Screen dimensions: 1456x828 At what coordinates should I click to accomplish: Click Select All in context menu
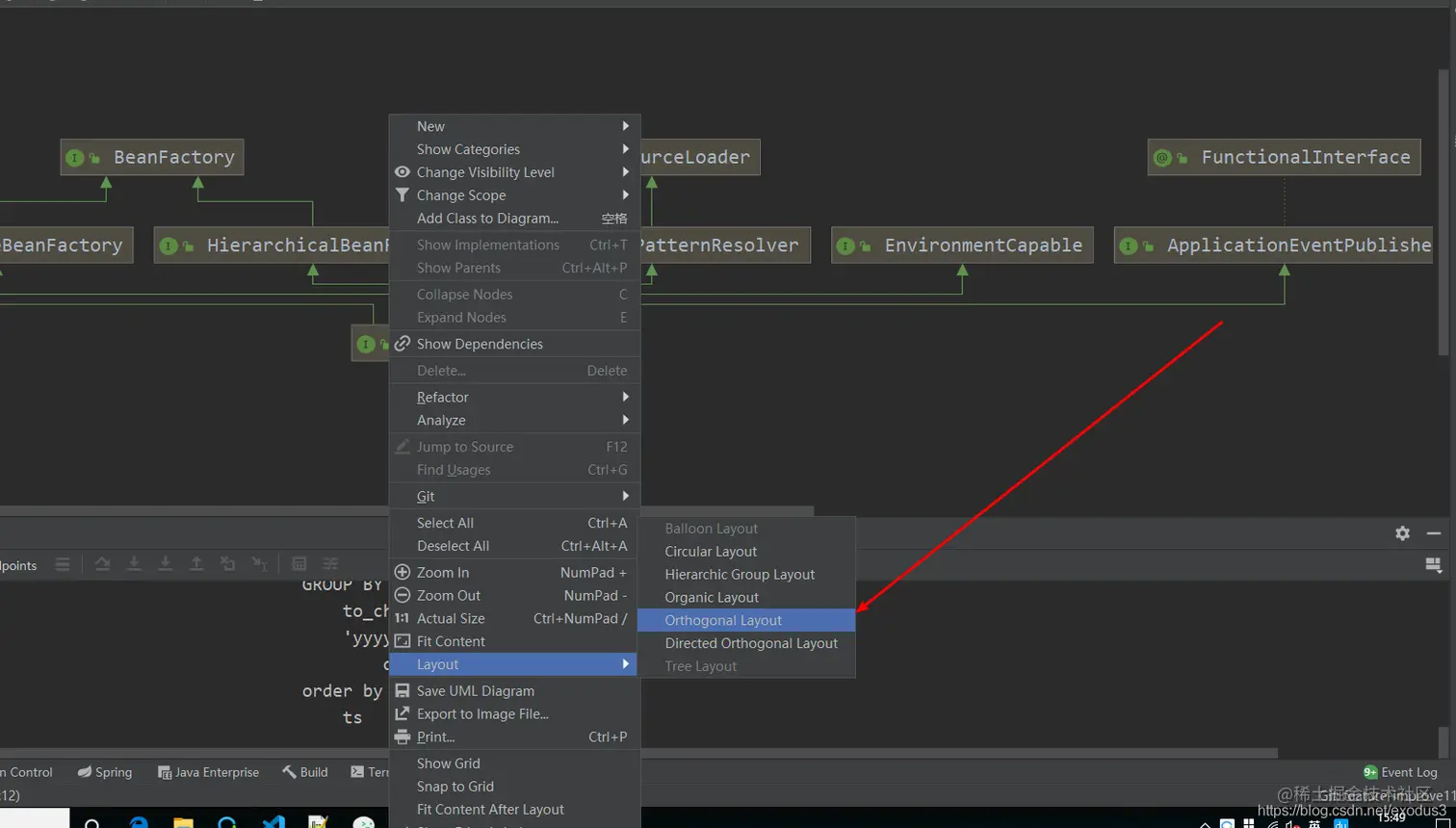514,523
